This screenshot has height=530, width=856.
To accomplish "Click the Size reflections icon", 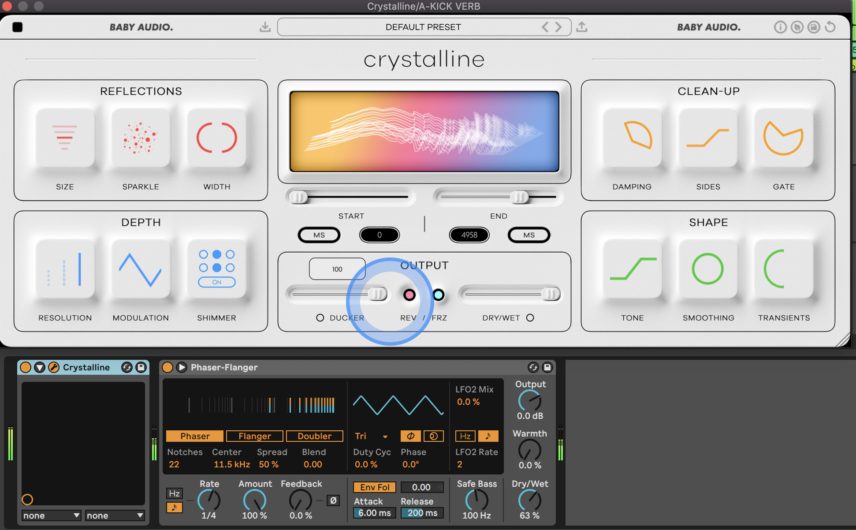I will click(64, 138).
